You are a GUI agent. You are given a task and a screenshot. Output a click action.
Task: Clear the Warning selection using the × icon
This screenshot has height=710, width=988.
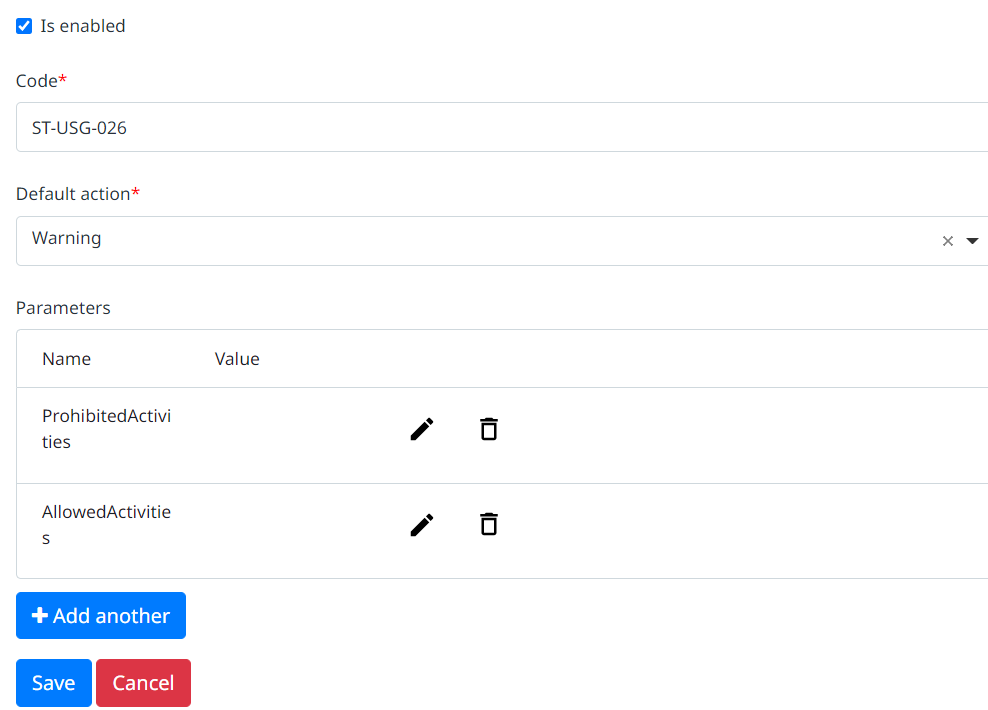click(x=947, y=241)
